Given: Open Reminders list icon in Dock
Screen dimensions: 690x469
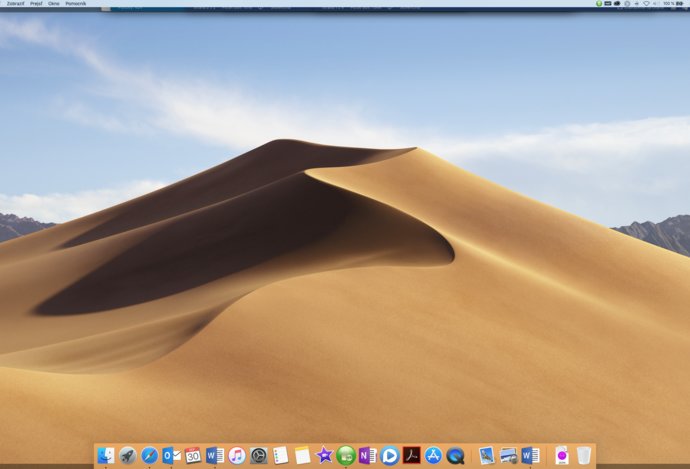Looking at the screenshot, I should [x=280, y=455].
